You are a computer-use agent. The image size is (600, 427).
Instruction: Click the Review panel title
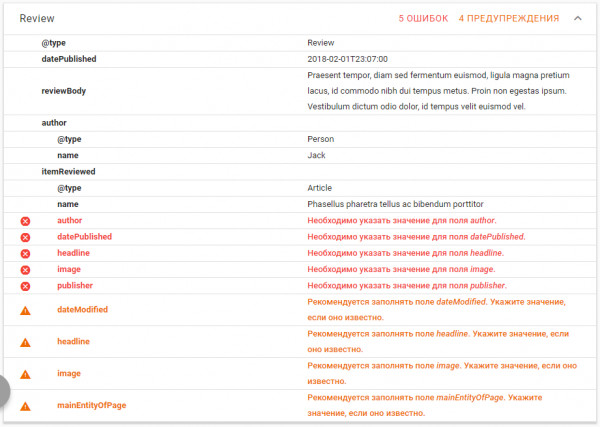tap(37, 18)
